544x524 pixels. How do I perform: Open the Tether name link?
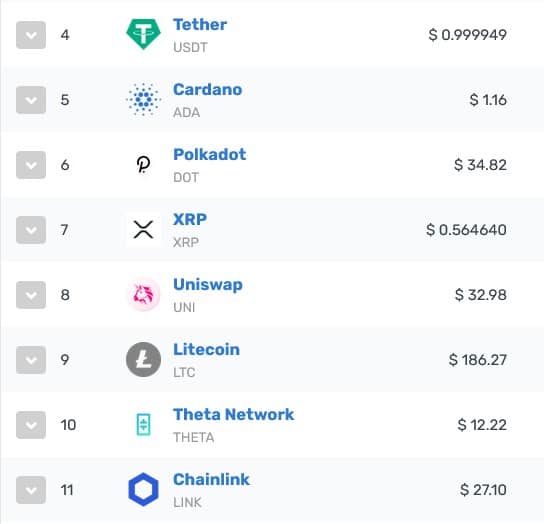(200, 24)
